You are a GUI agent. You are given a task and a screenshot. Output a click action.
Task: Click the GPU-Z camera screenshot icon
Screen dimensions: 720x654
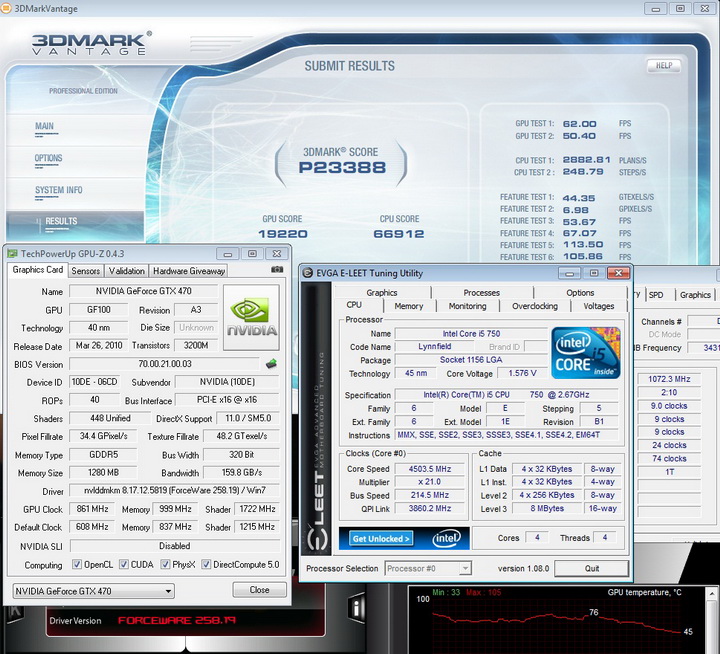click(x=277, y=270)
